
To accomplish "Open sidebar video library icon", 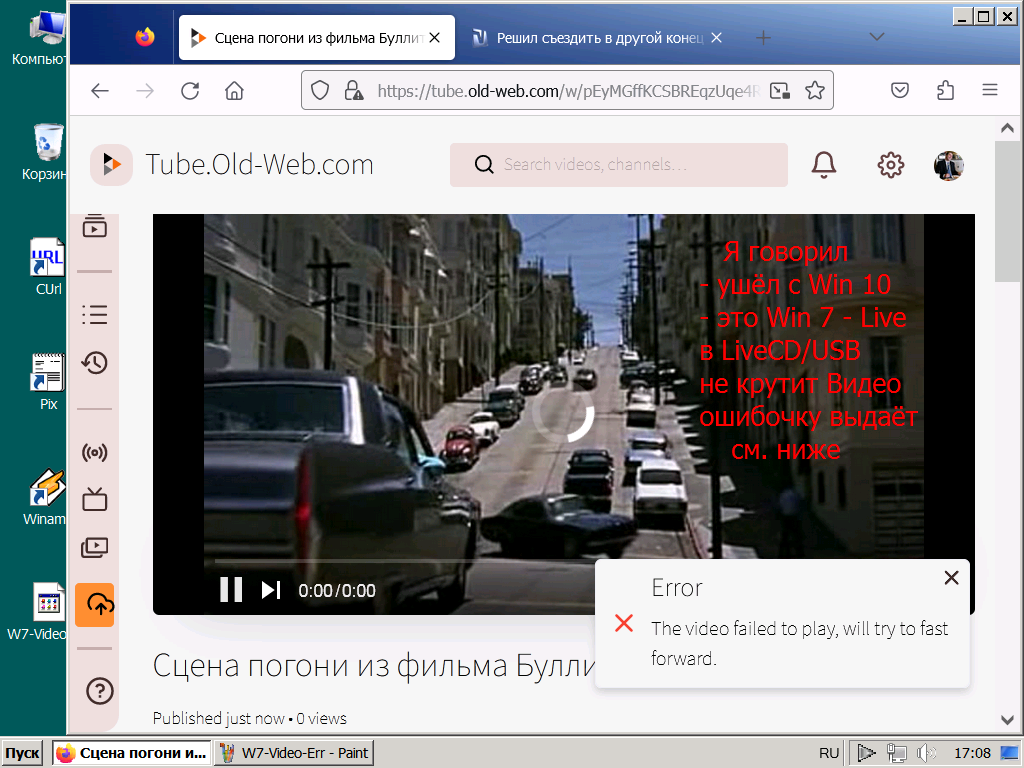I will tap(95, 547).
